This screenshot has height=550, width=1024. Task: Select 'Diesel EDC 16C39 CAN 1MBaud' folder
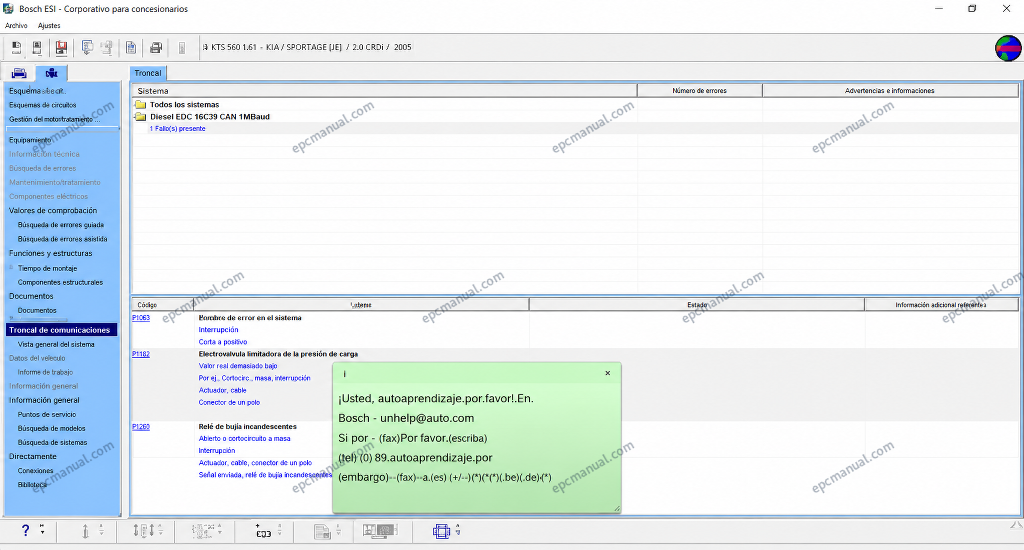[209, 117]
